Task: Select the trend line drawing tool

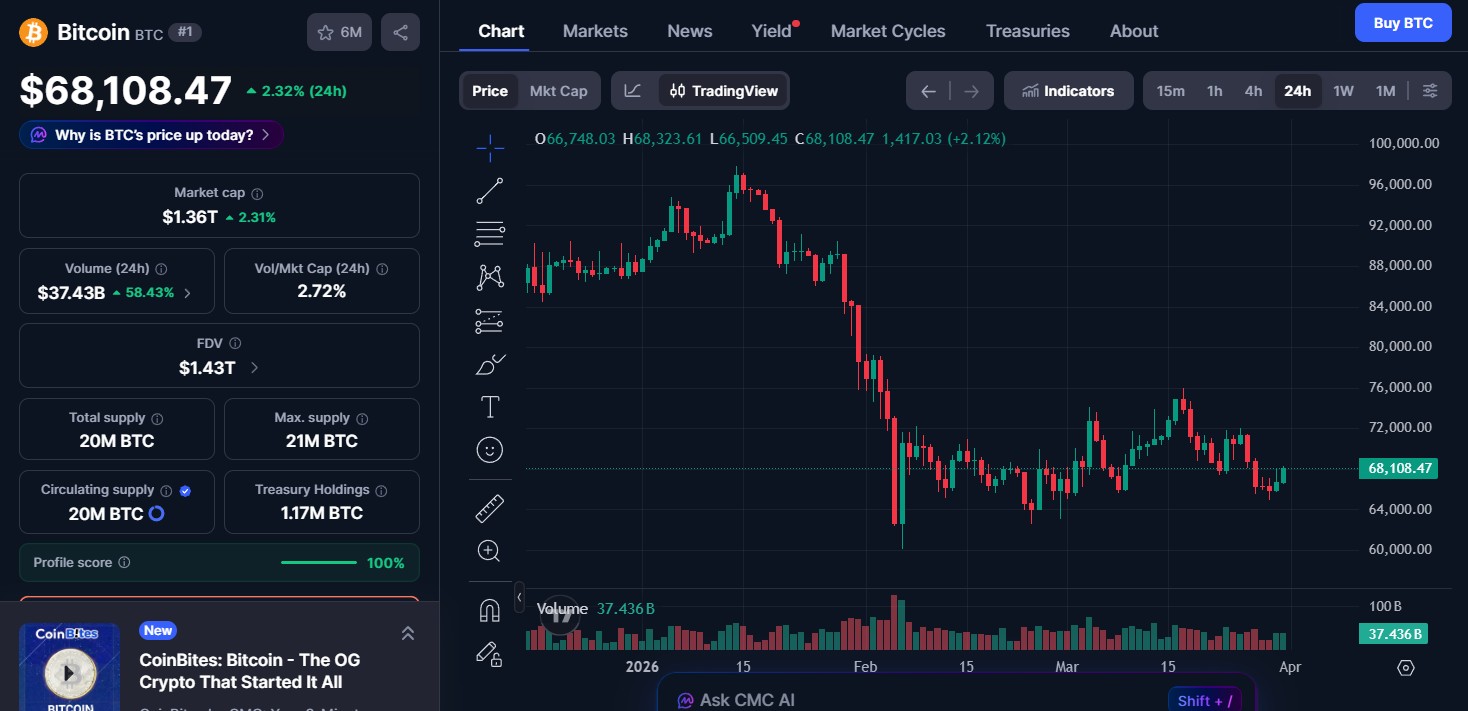Action: click(x=490, y=190)
